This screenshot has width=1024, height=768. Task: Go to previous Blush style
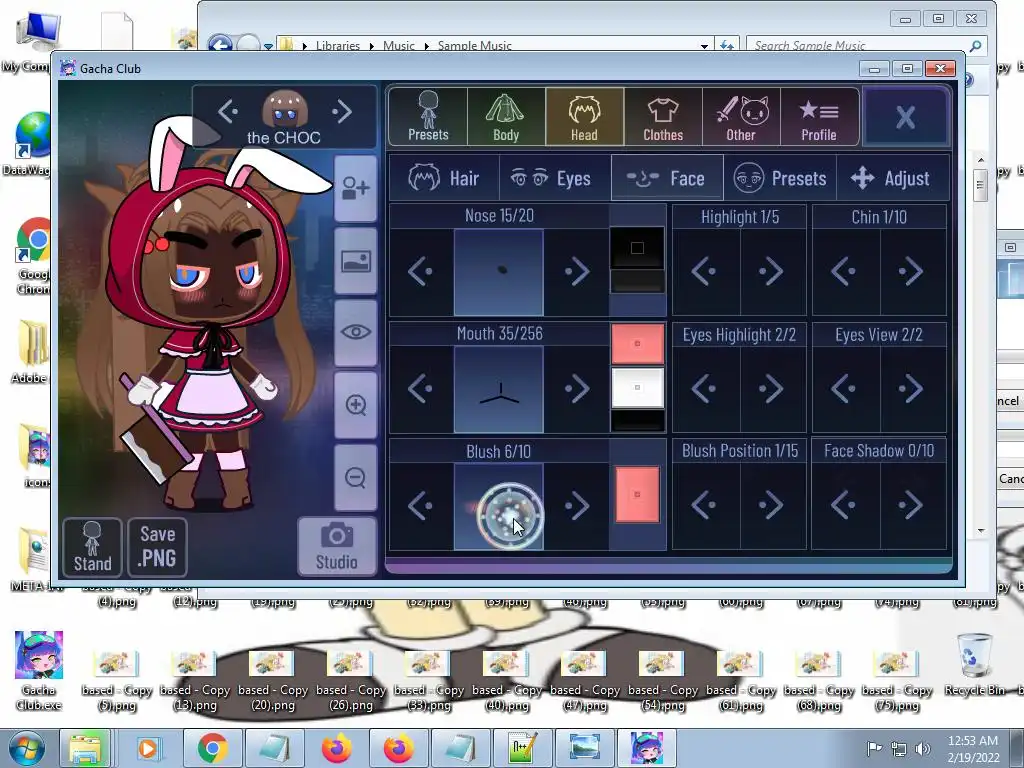pyautogui.click(x=421, y=505)
